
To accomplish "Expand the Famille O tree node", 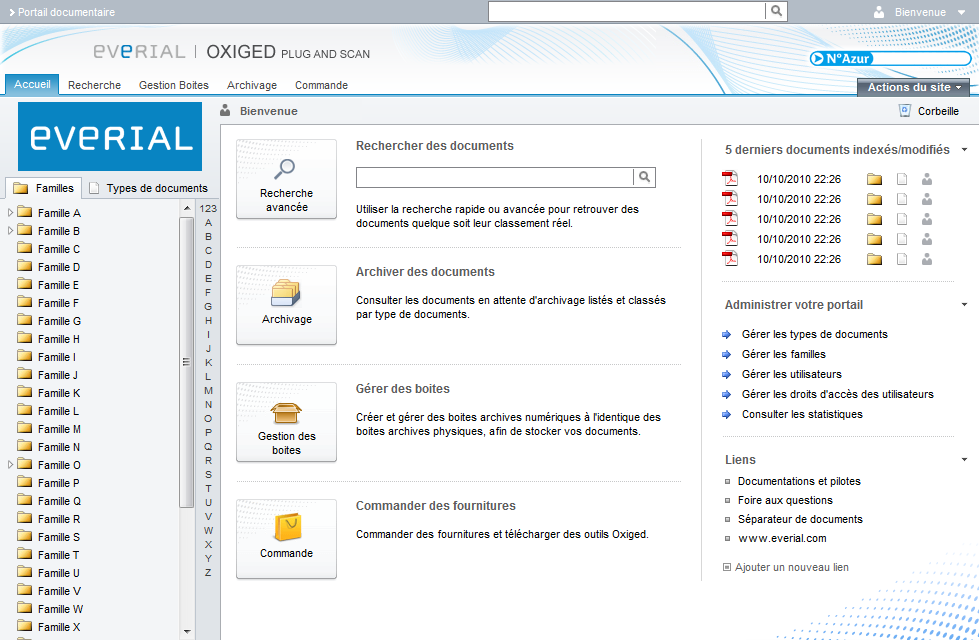I will (x=10, y=465).
